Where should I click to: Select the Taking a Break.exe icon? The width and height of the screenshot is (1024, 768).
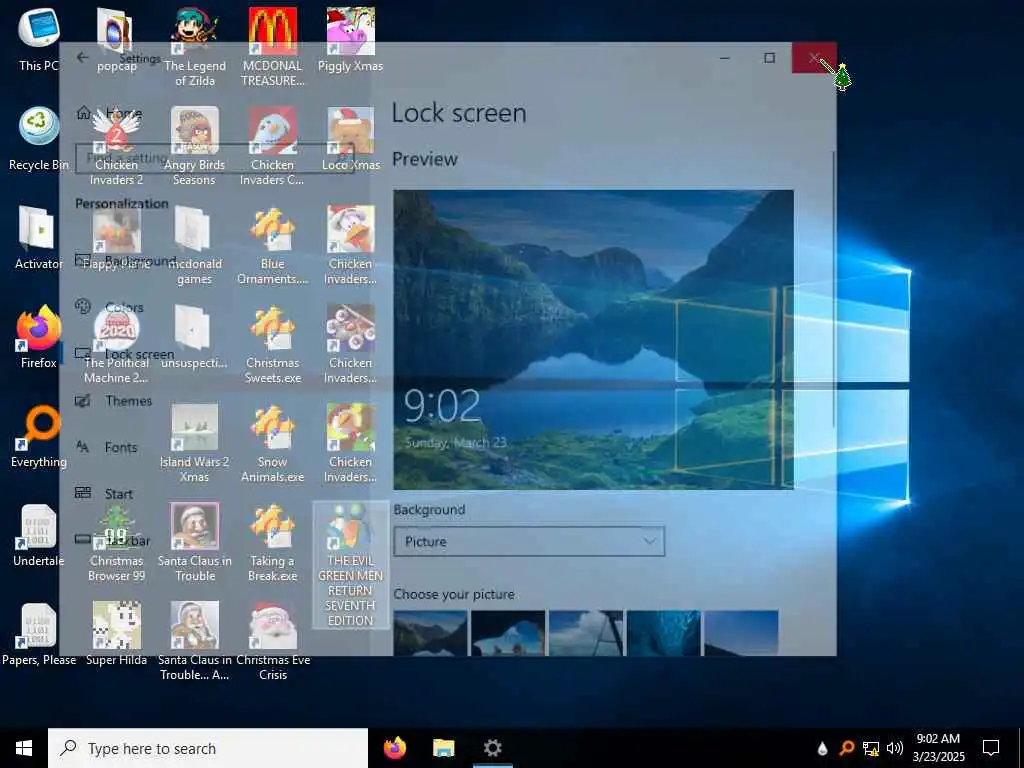(x=273, y=543)
